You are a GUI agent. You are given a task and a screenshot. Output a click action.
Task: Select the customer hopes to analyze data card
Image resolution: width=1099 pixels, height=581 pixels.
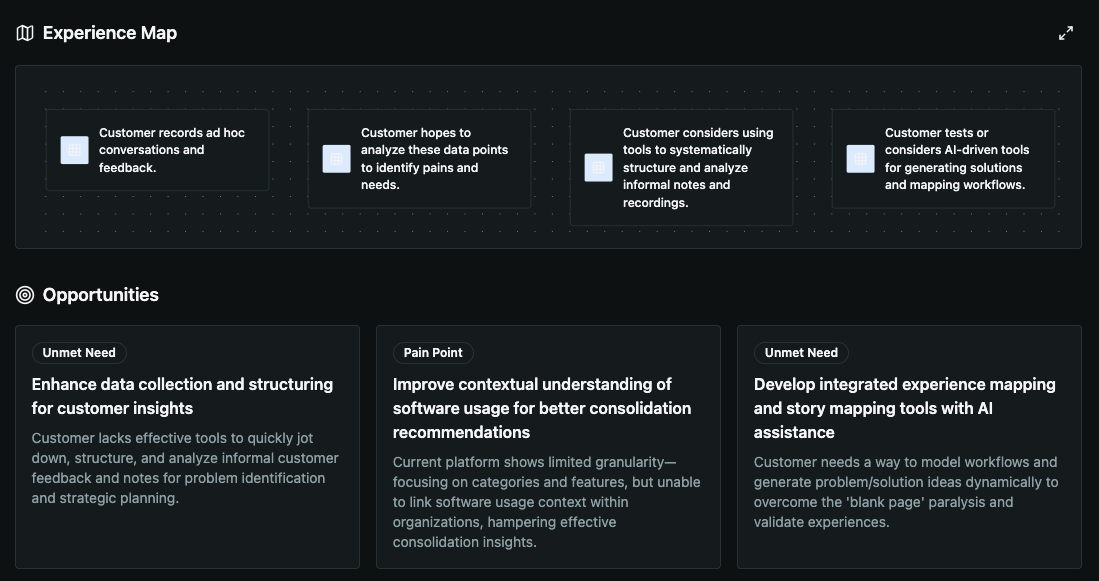(x=419, y=158)
